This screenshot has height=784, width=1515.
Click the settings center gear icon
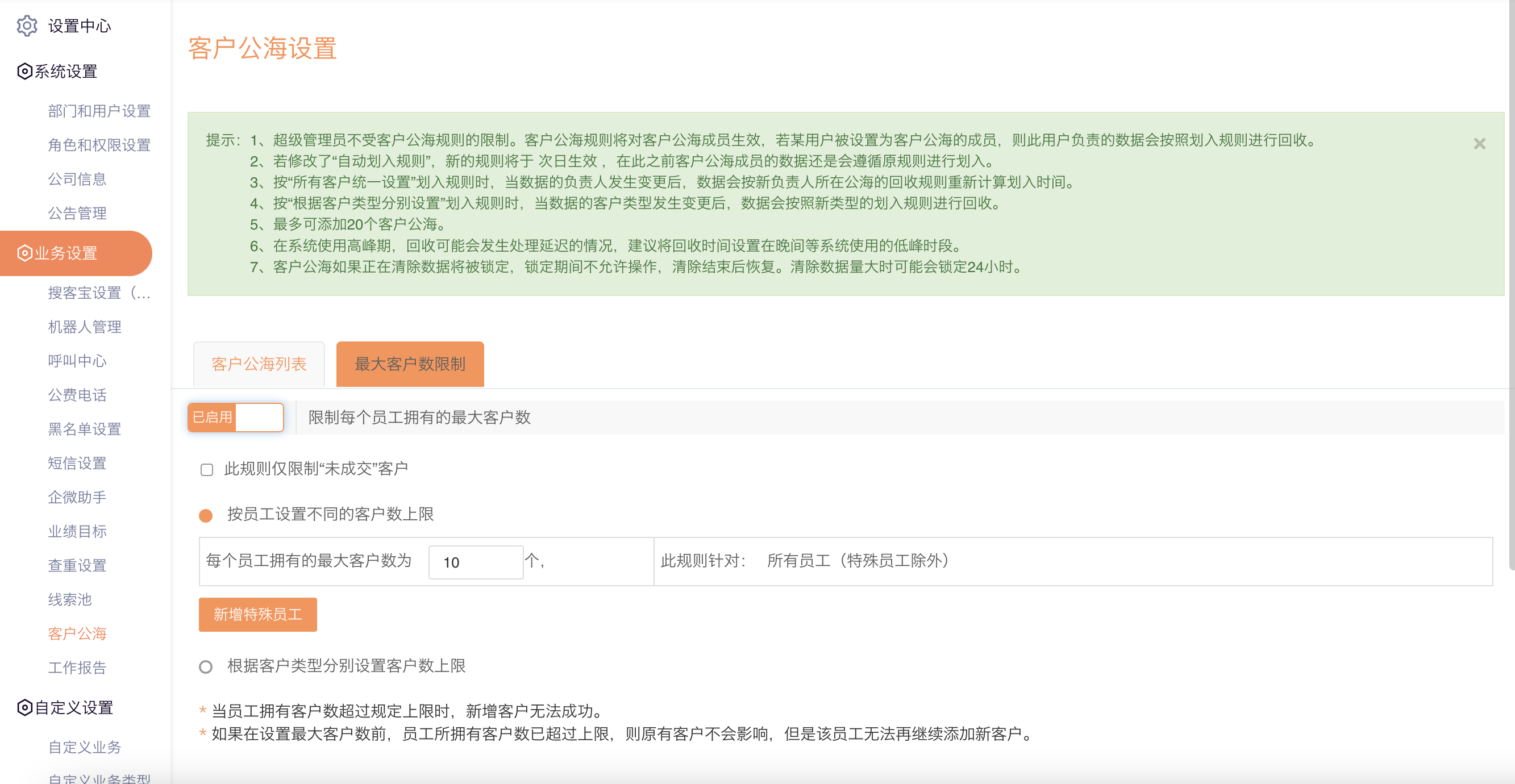[x=27, y=26]
